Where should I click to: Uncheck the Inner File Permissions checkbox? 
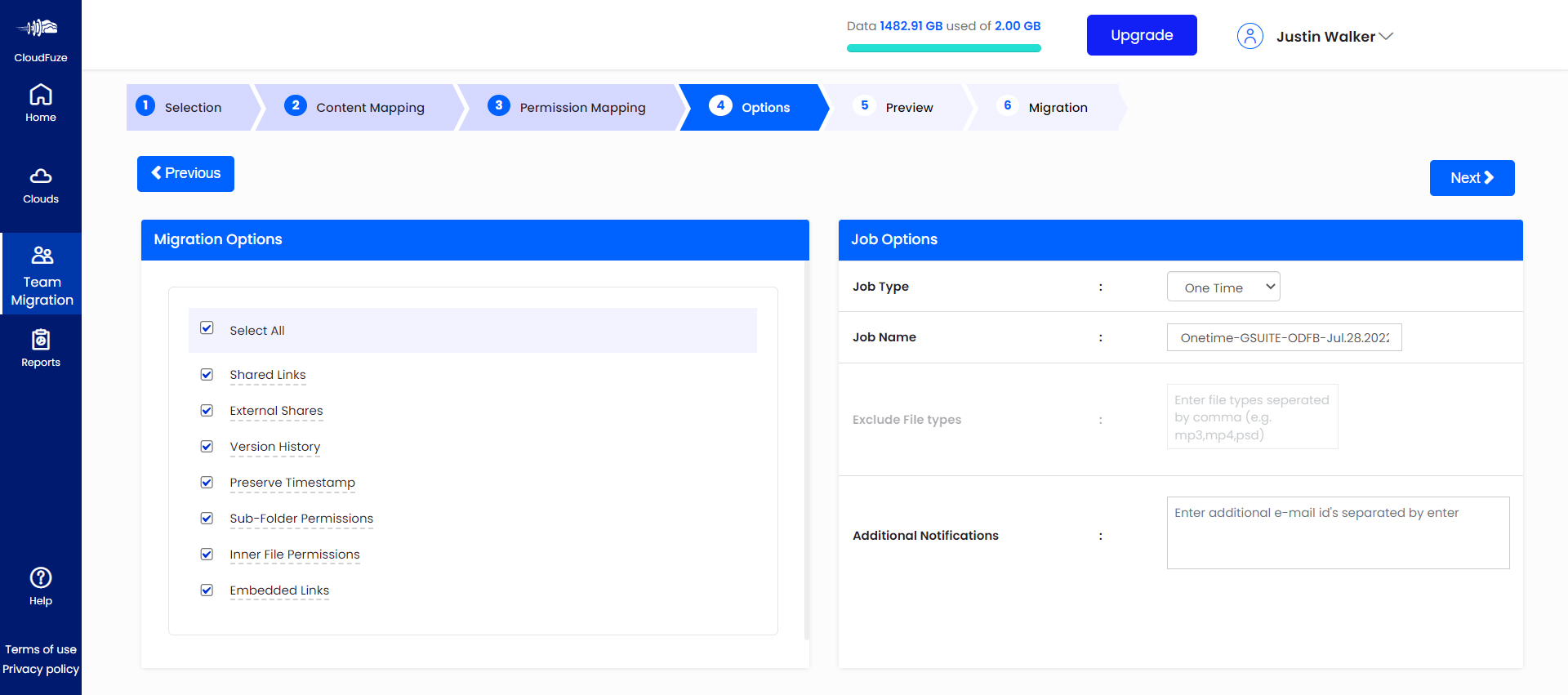pyautogui.click(x=207, y=555)
